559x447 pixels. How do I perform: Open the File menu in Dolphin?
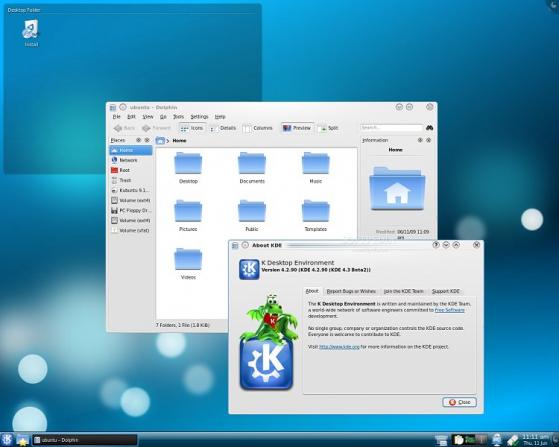117,117
